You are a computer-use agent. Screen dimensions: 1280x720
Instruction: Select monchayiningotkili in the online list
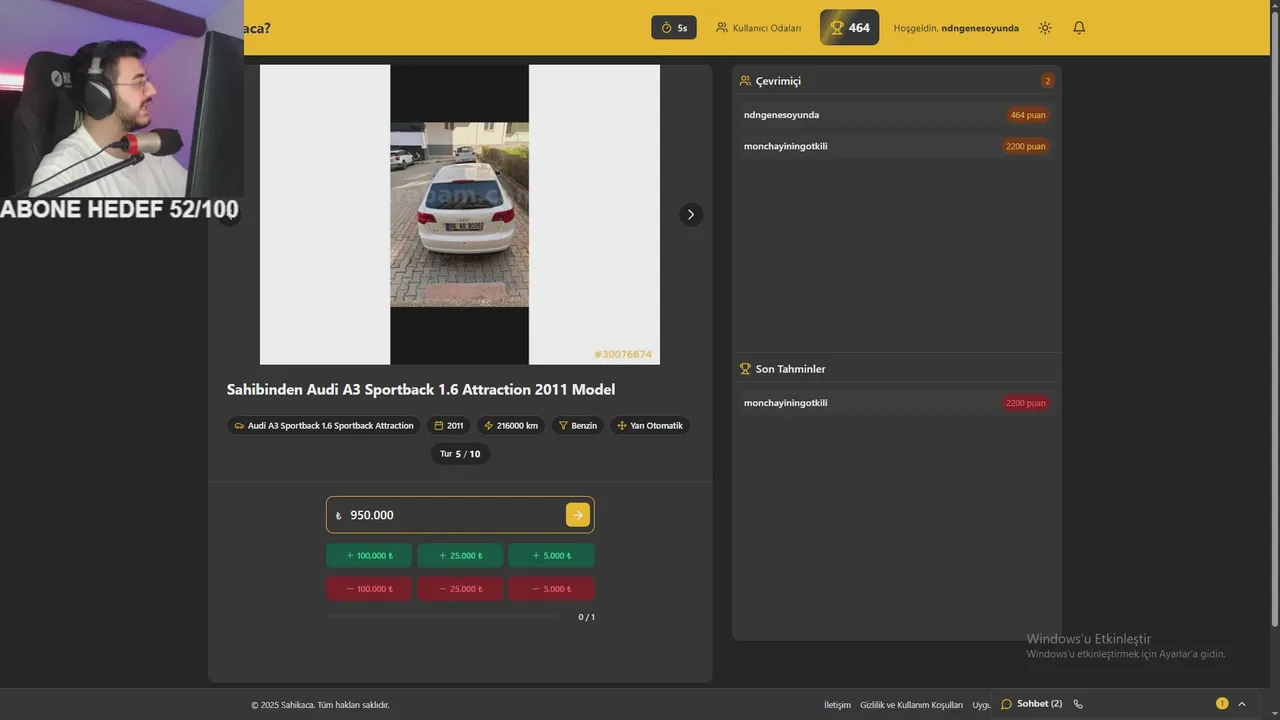coord(785,146)
